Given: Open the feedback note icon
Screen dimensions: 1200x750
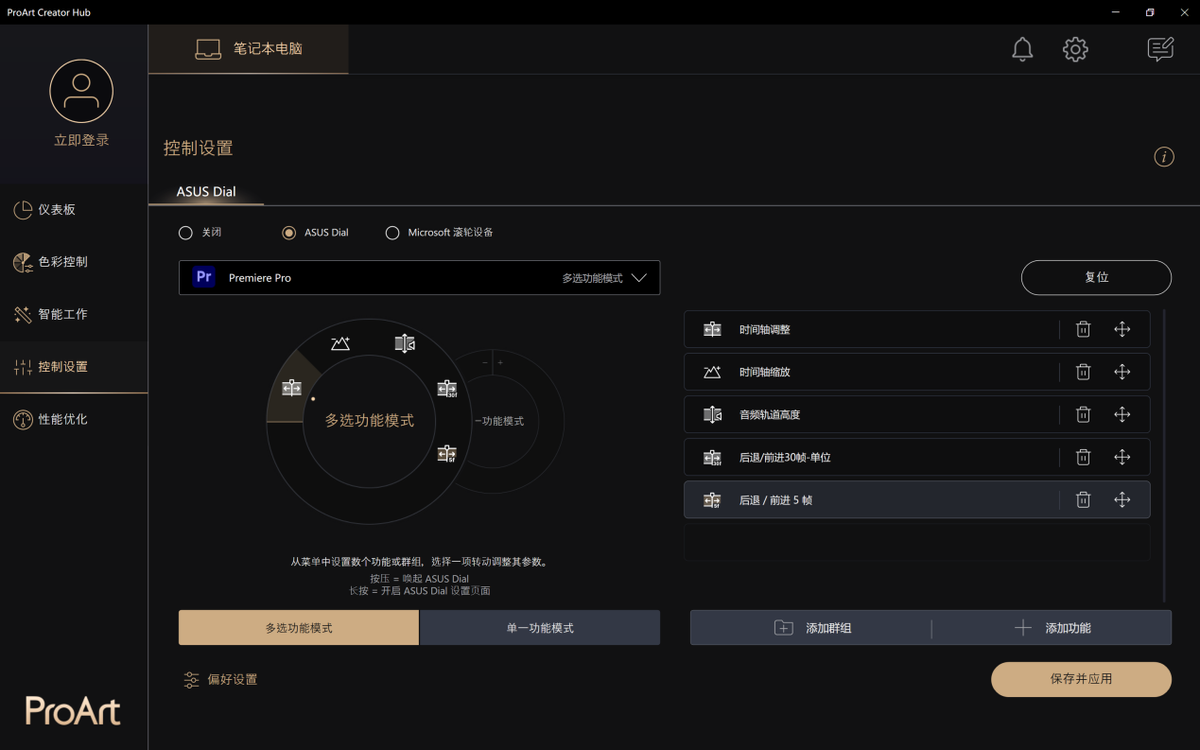Looking at the screenshot, I should tap(1160, 49).
